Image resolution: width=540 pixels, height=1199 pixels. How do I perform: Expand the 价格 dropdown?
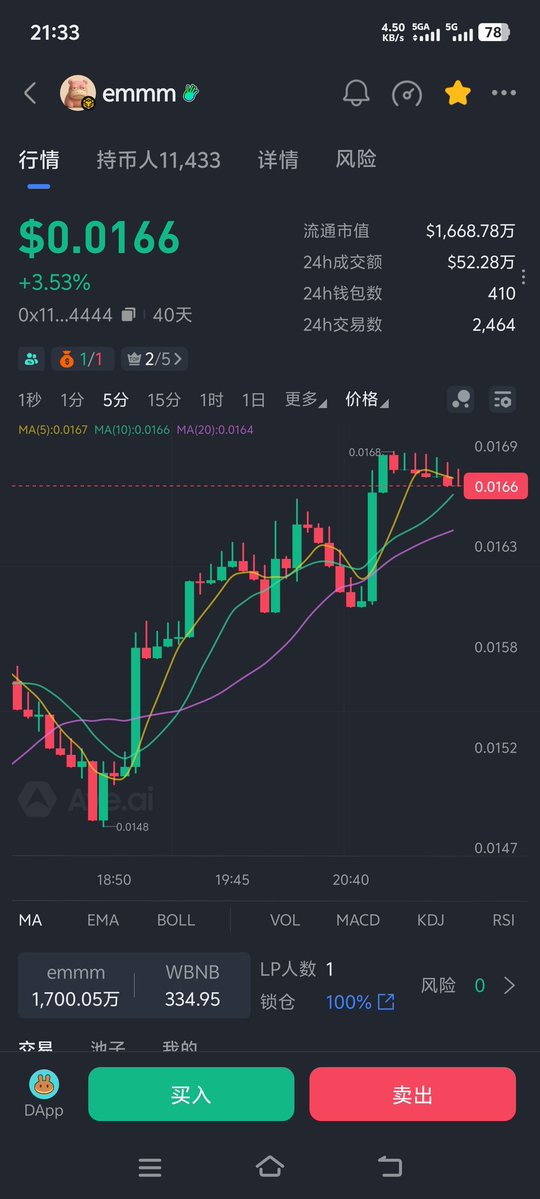pyautogui.click(x=366, y=399)
